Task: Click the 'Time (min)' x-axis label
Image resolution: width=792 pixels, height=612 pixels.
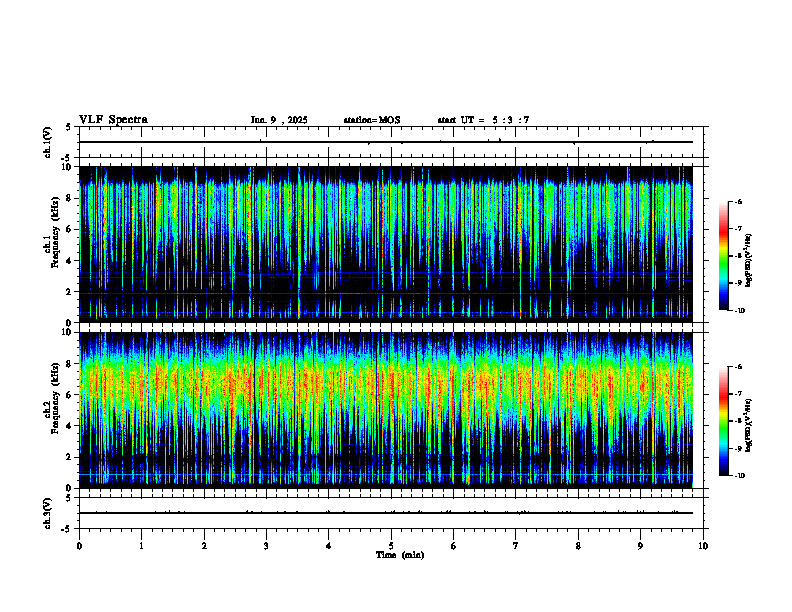Action: pos(400,555)
